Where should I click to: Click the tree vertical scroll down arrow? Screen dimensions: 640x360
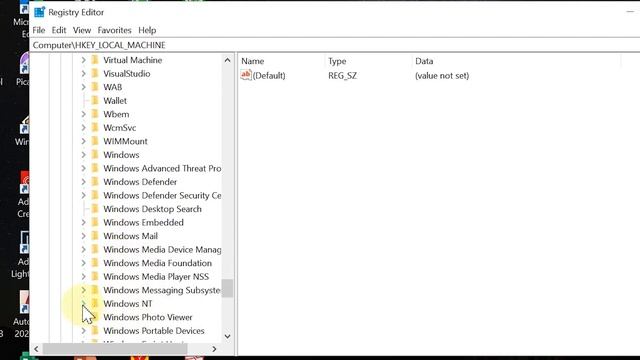click(x=227, y=336)
